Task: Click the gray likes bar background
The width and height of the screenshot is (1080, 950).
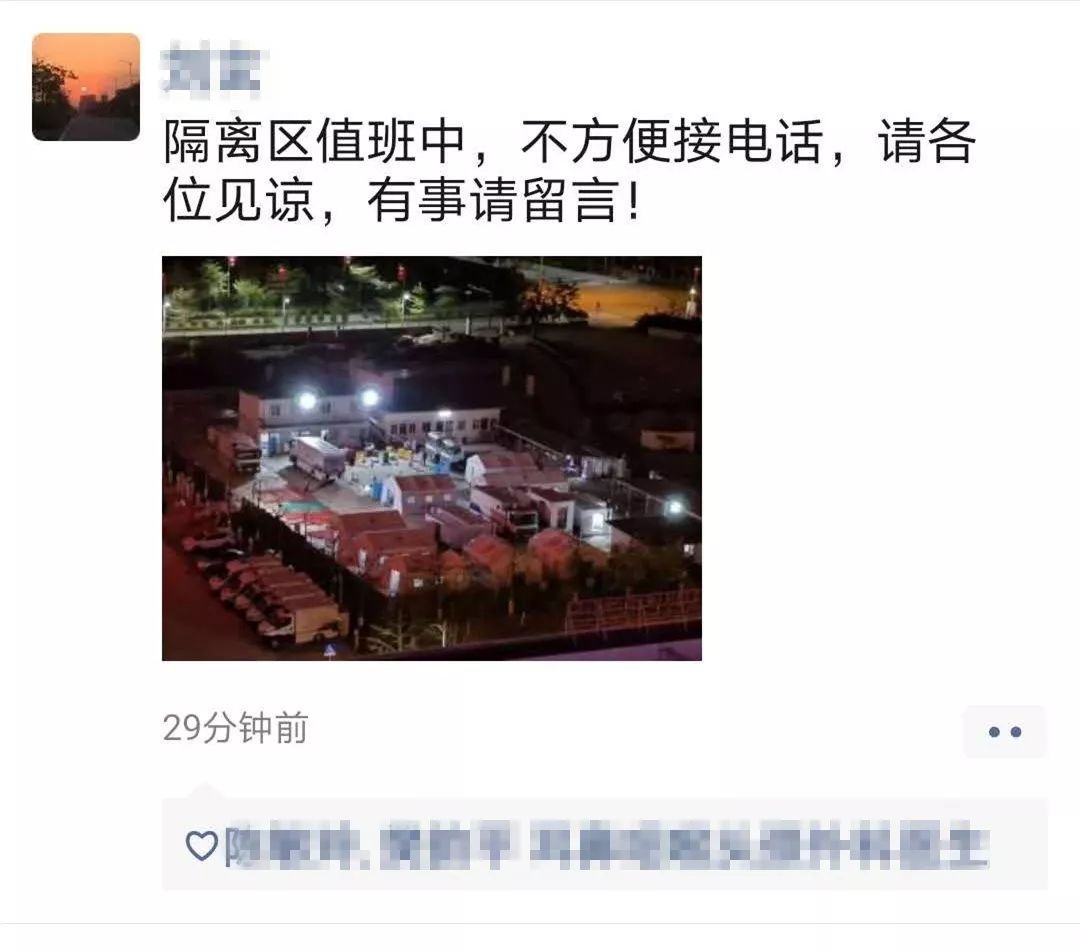Action: [605, 845]
